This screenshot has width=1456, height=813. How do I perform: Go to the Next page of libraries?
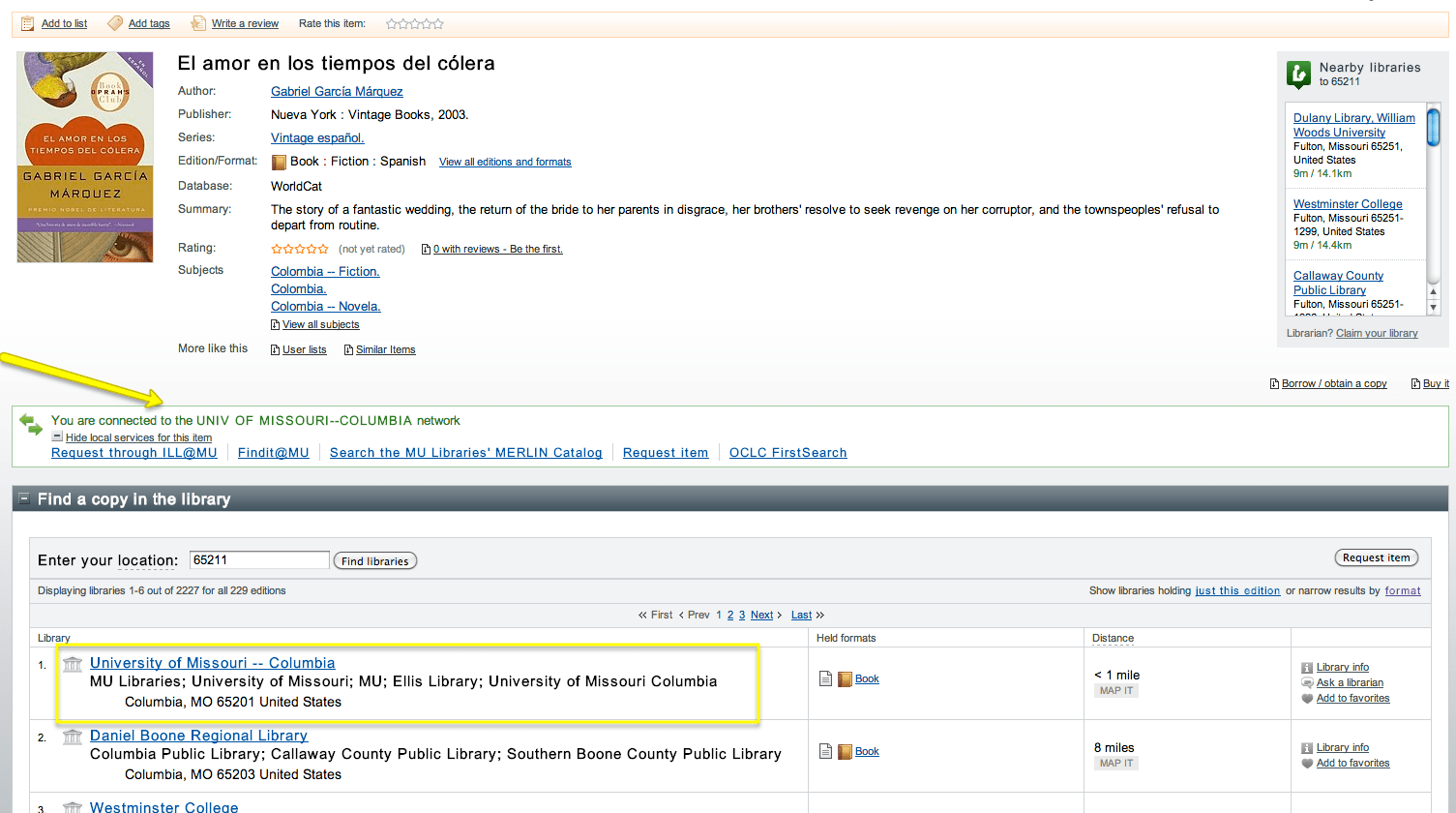coord(762,616)
